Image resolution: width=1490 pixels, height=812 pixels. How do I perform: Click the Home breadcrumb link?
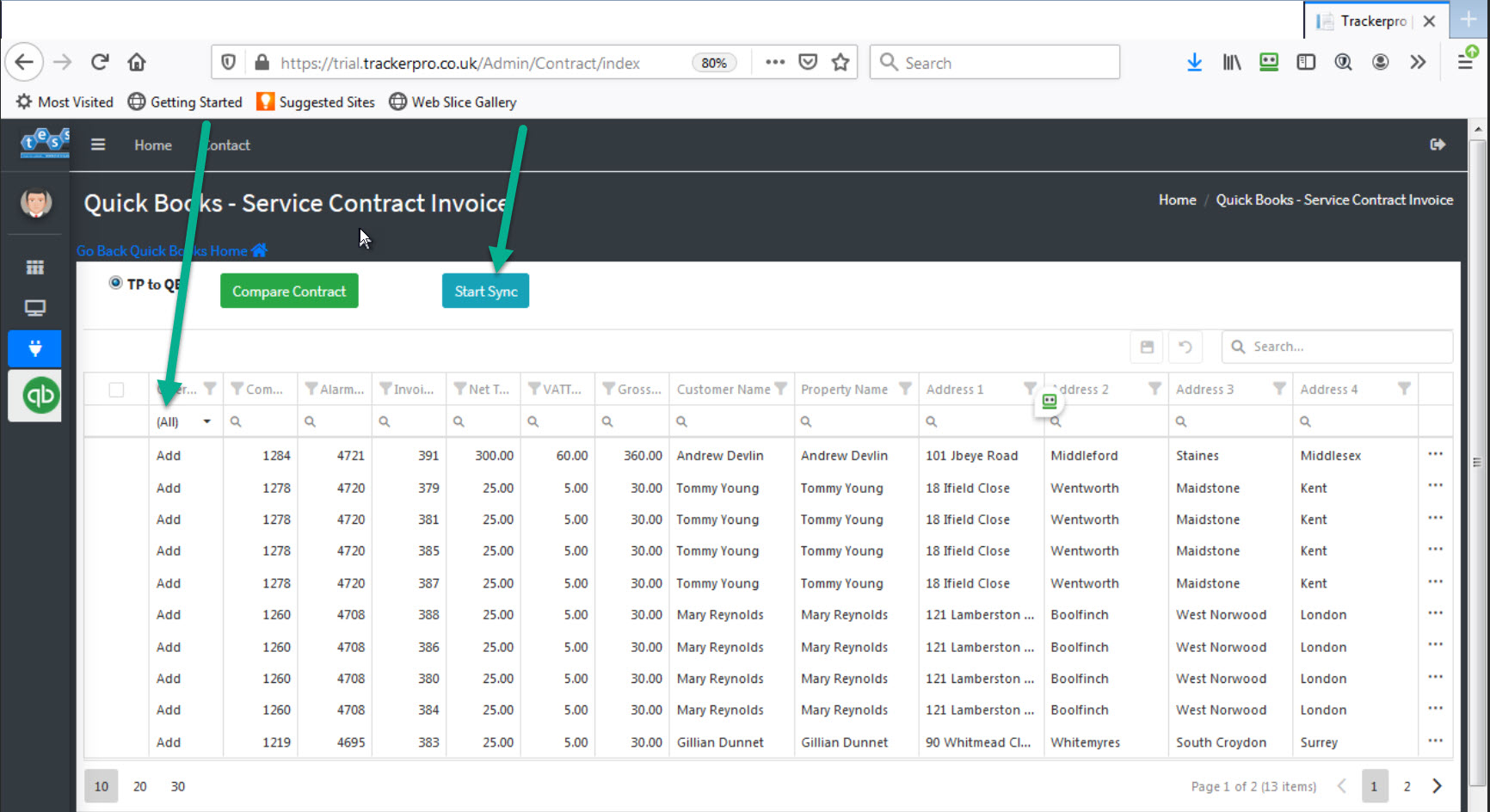click(x=1177, y=200)
